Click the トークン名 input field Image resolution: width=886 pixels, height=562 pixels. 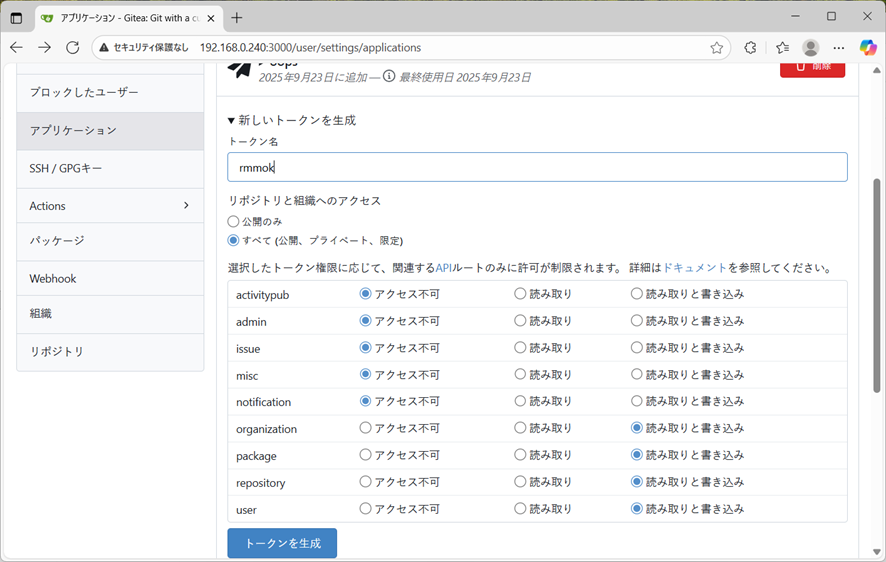coord(537,167)
